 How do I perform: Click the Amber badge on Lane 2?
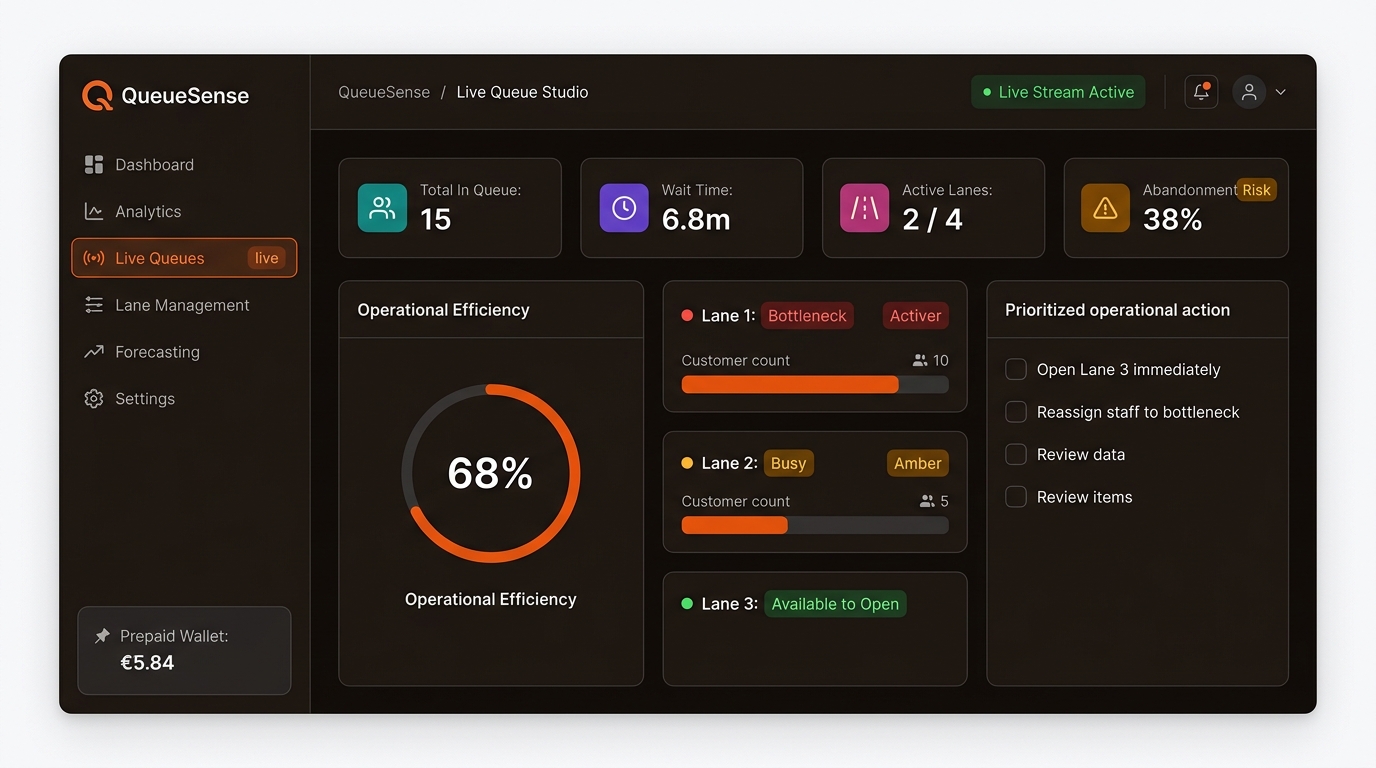click(917, 463)
